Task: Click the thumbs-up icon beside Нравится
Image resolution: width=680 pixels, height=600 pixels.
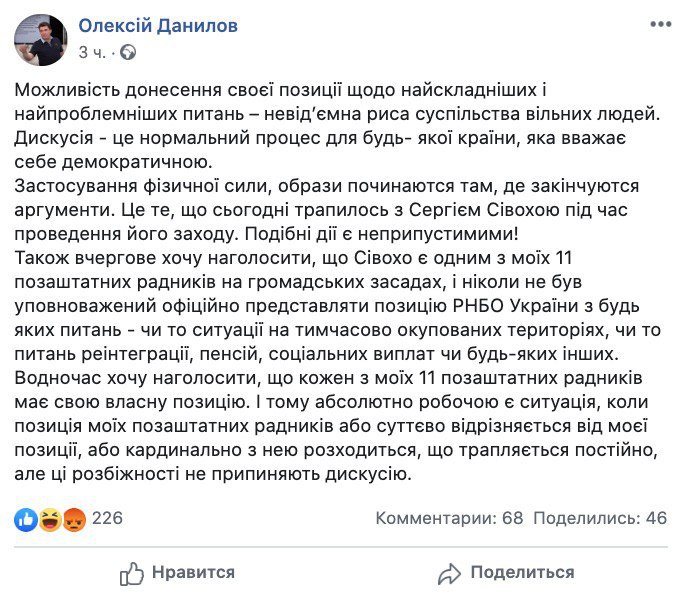Action: pyautogui.click(x=132, y=573)
